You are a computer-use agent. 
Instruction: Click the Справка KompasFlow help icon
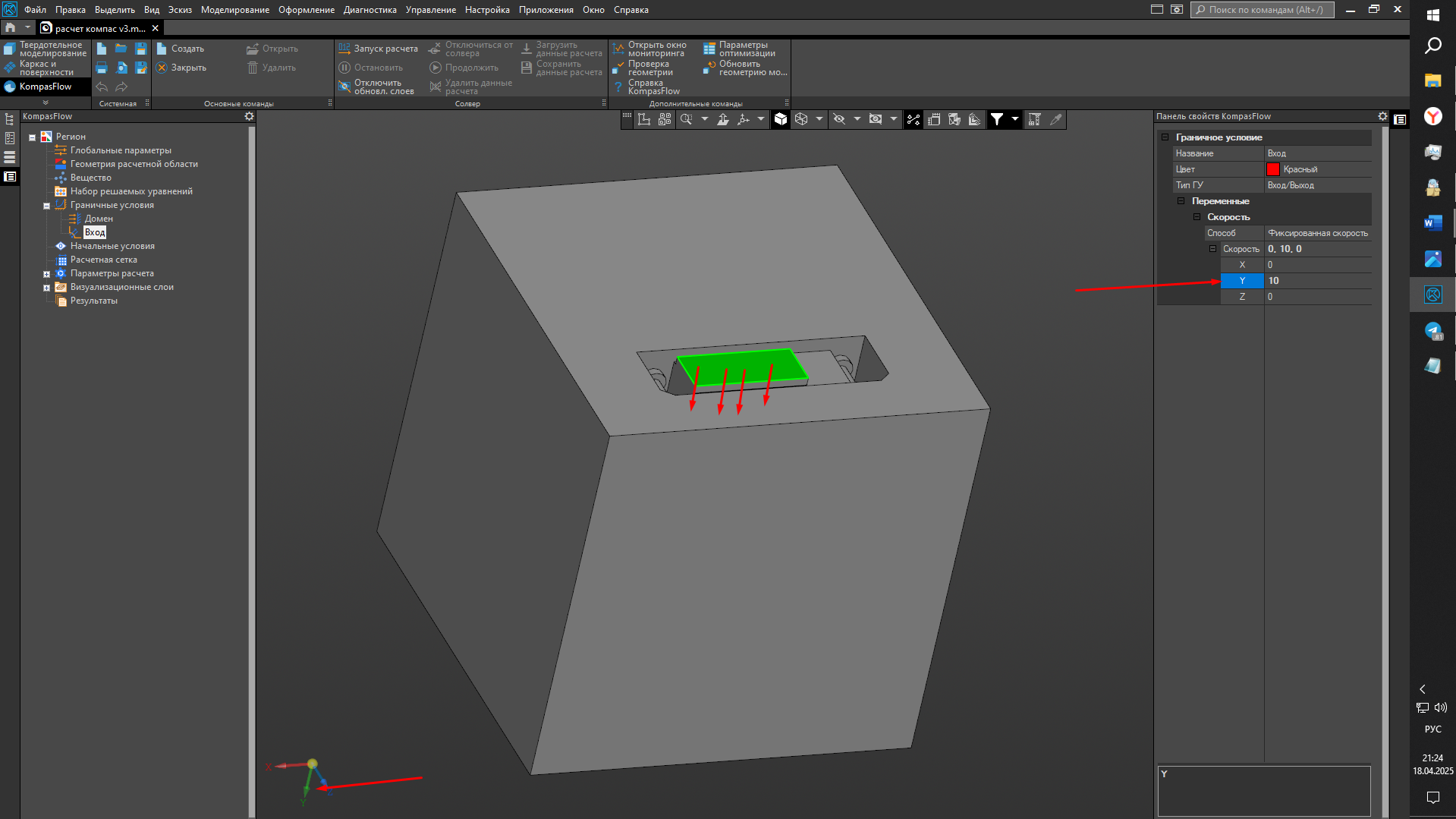click(x=618, y=87)
